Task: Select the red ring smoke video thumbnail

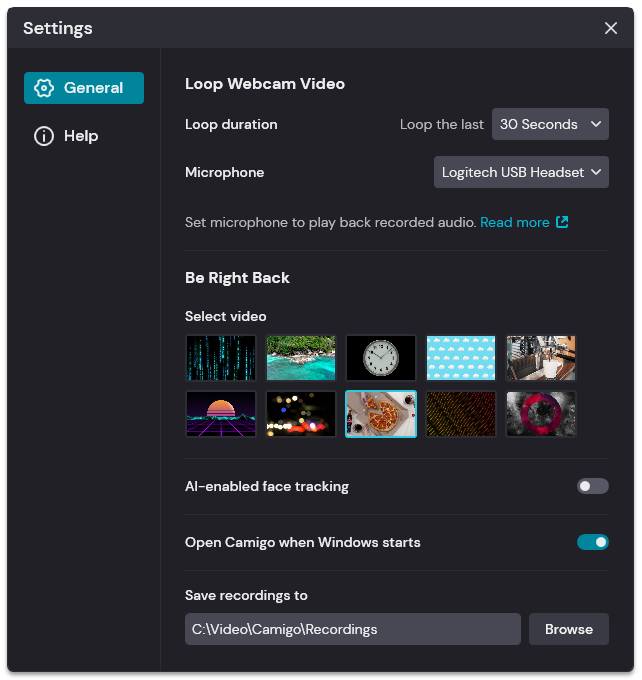Action: click(x=540, y=414)
